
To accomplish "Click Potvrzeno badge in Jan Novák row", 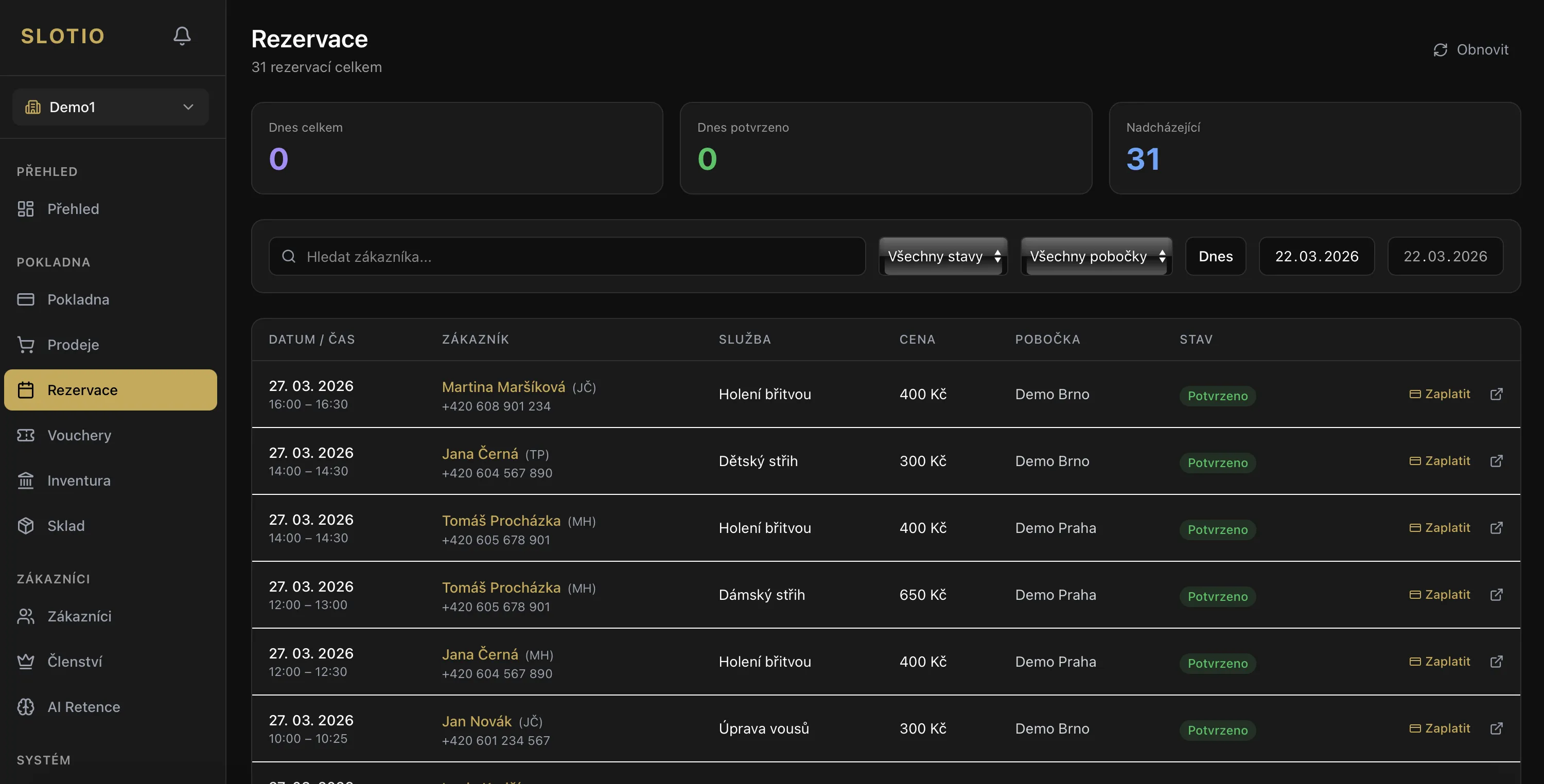I will pyautogui.click(x=1217, y=730).
